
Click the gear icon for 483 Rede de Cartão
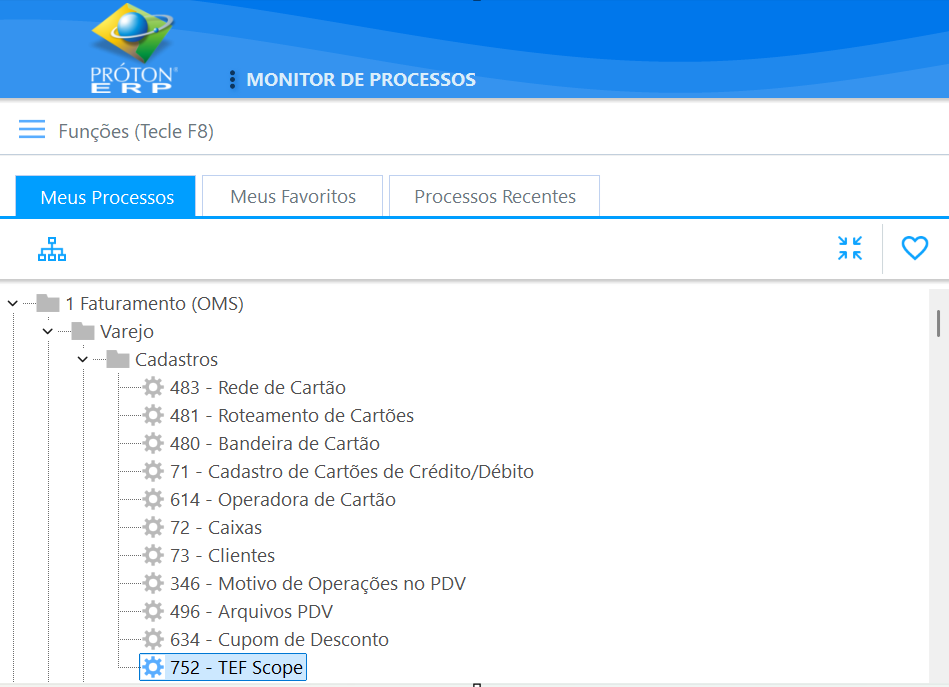(x=153, y=388)
